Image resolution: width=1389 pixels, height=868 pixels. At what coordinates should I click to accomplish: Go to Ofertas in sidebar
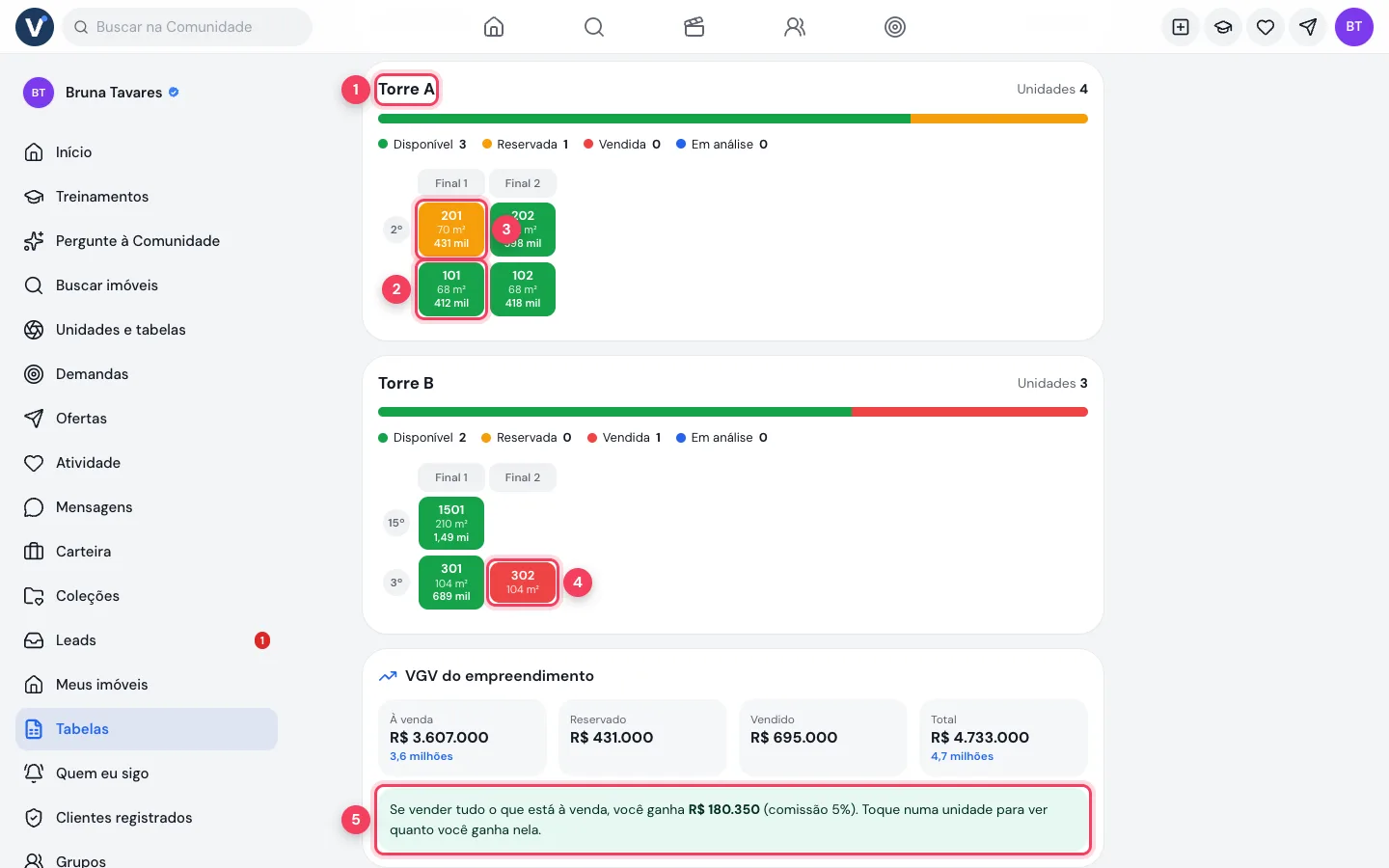point(147,419)
